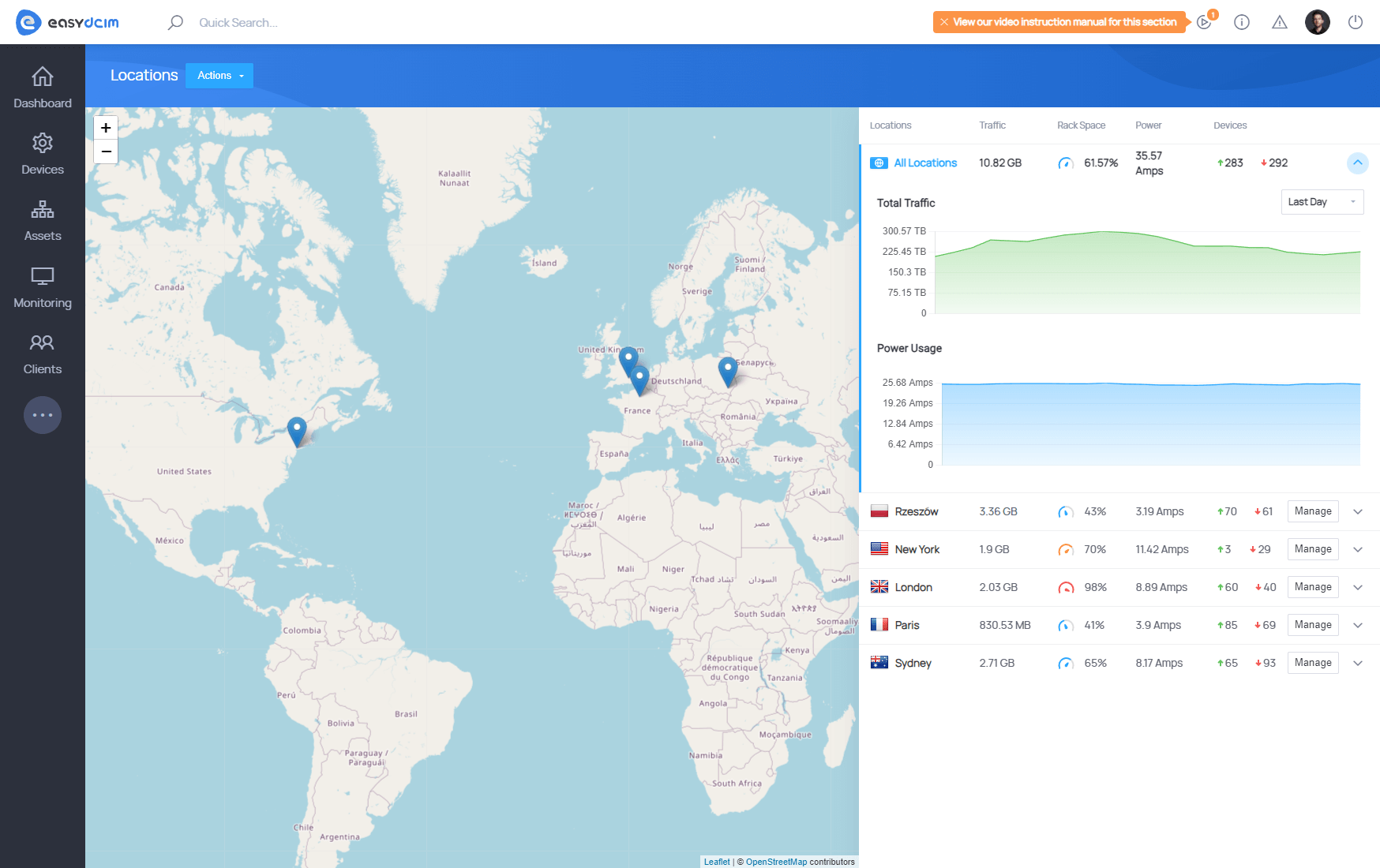This screenshot has width=1380, height=868.
Task: Click Manage button for Rzeszów
Action: pos(1312,511)
